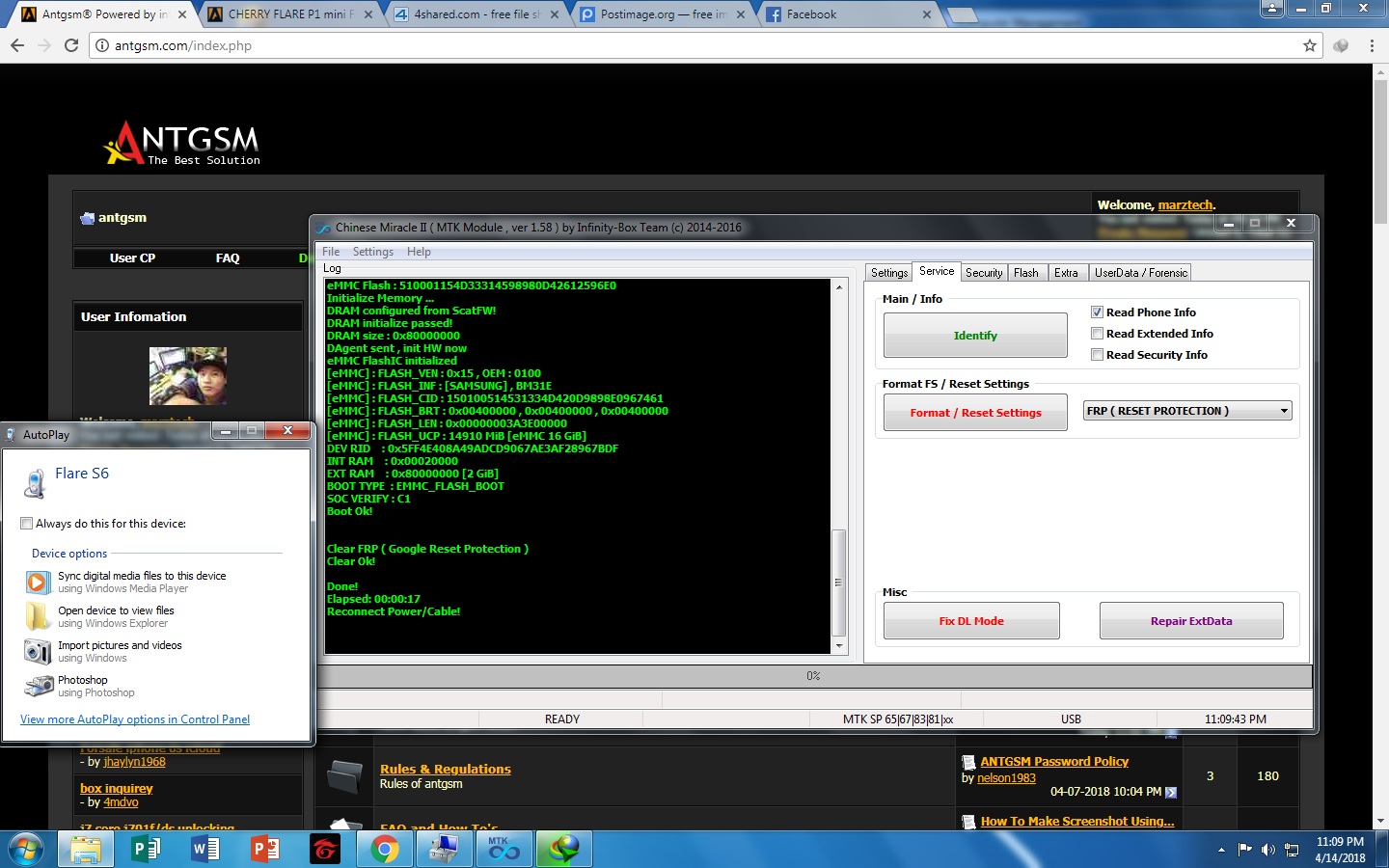The image size is (1389, 868).
Task: Click the Format / Reset Settings button
Action: click(x=975, y=413)
